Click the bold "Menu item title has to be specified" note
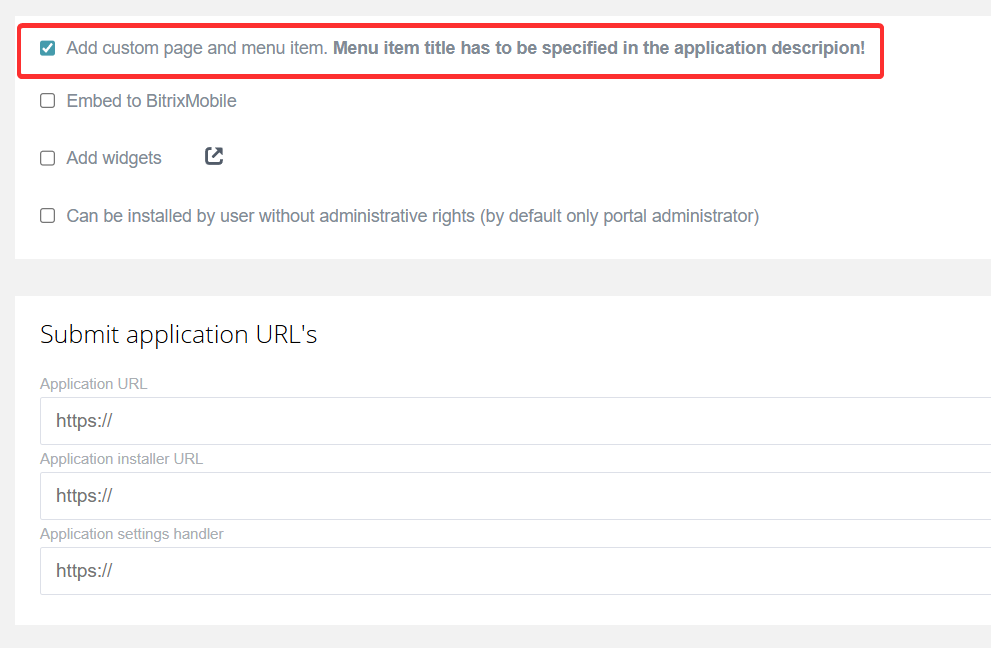Viewport: 991px width, 648px height. point(598,48)
